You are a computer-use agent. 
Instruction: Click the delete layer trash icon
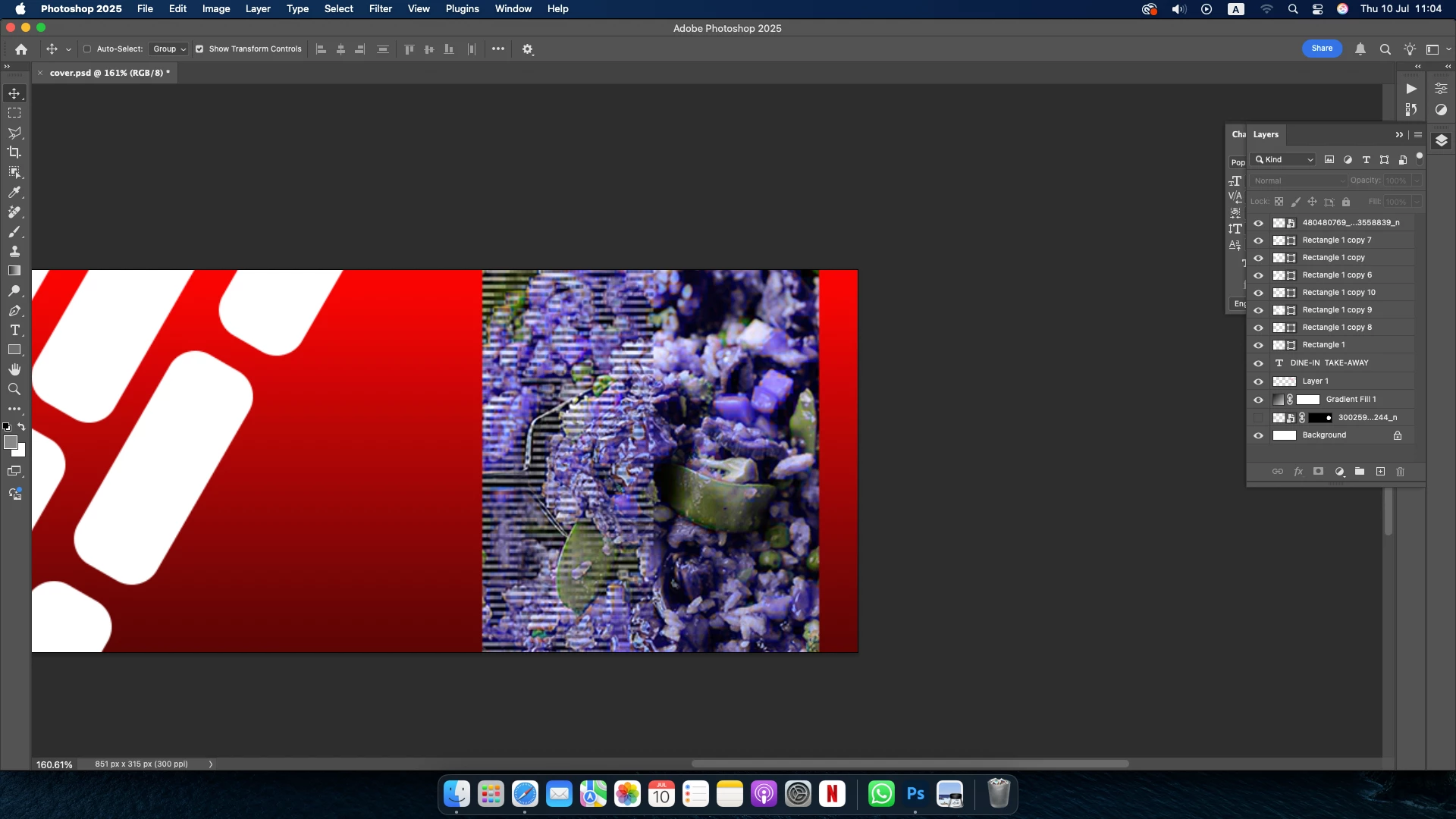pyautogui.click(x=1400, y=472)
